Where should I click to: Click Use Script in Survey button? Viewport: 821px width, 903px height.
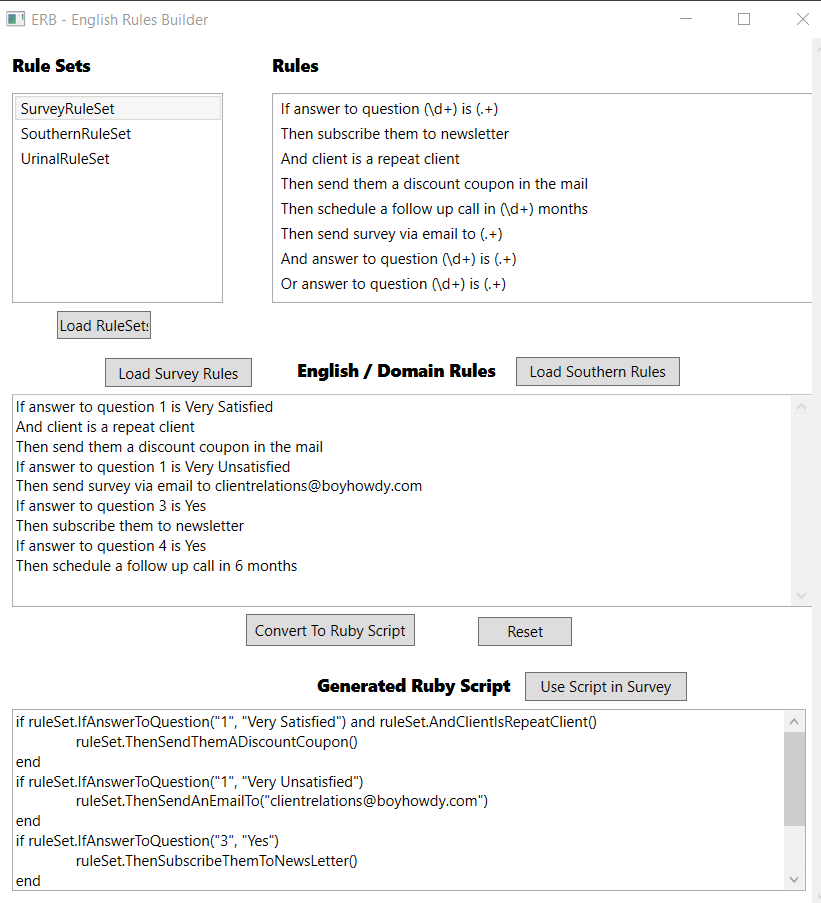(x=605, y=687)
